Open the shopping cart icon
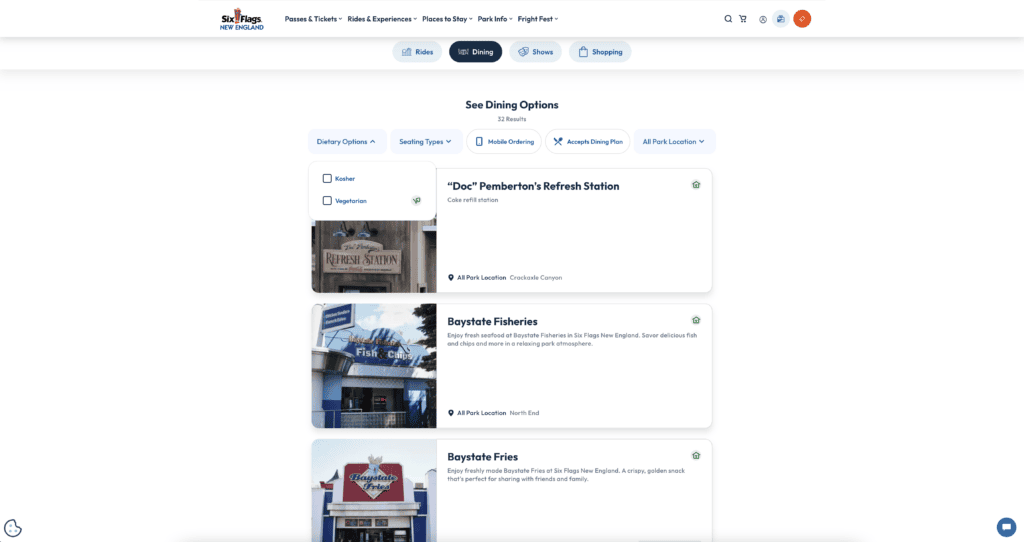 [x=743, y=19]
